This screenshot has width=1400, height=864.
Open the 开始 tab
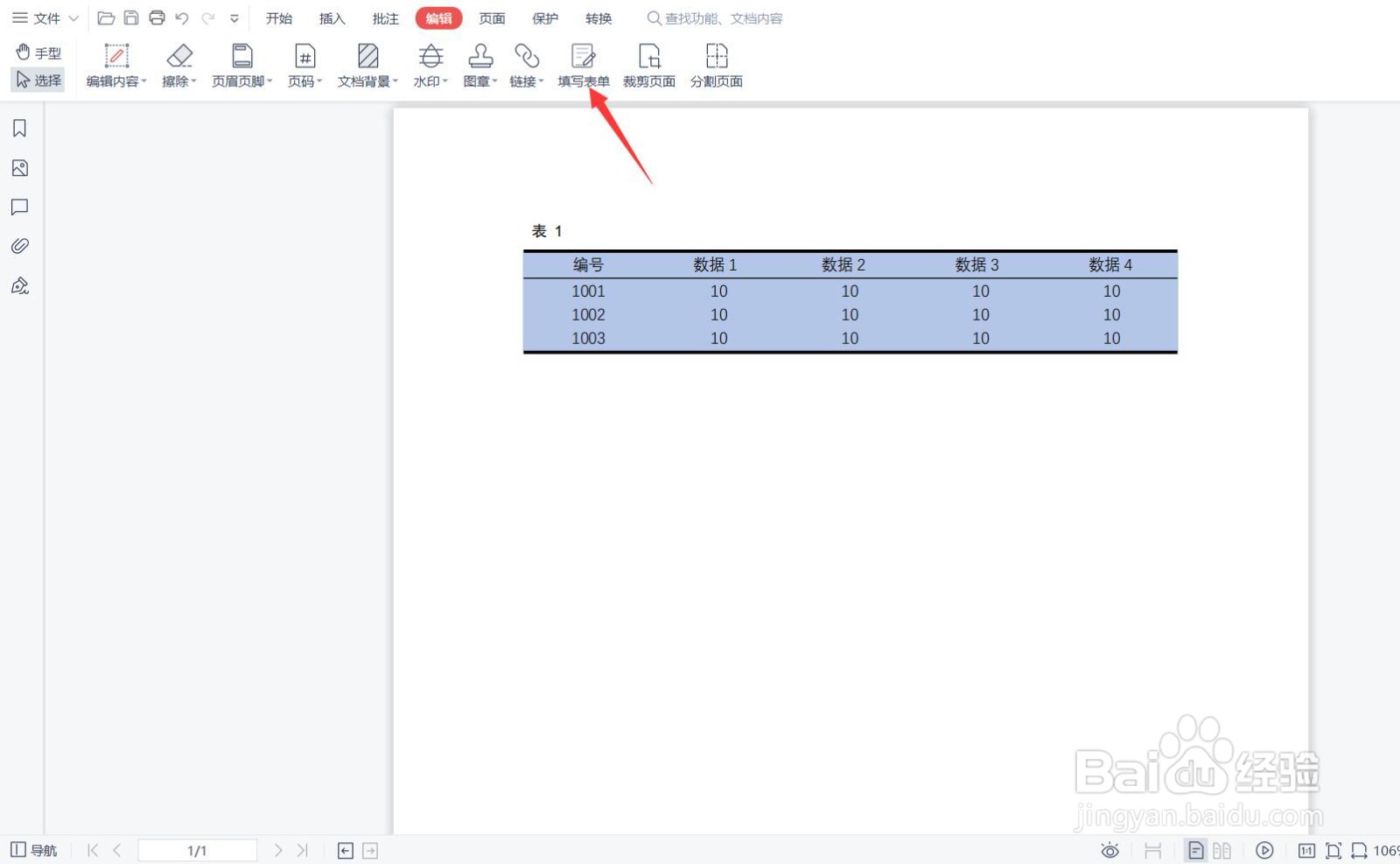click(279, 18)
